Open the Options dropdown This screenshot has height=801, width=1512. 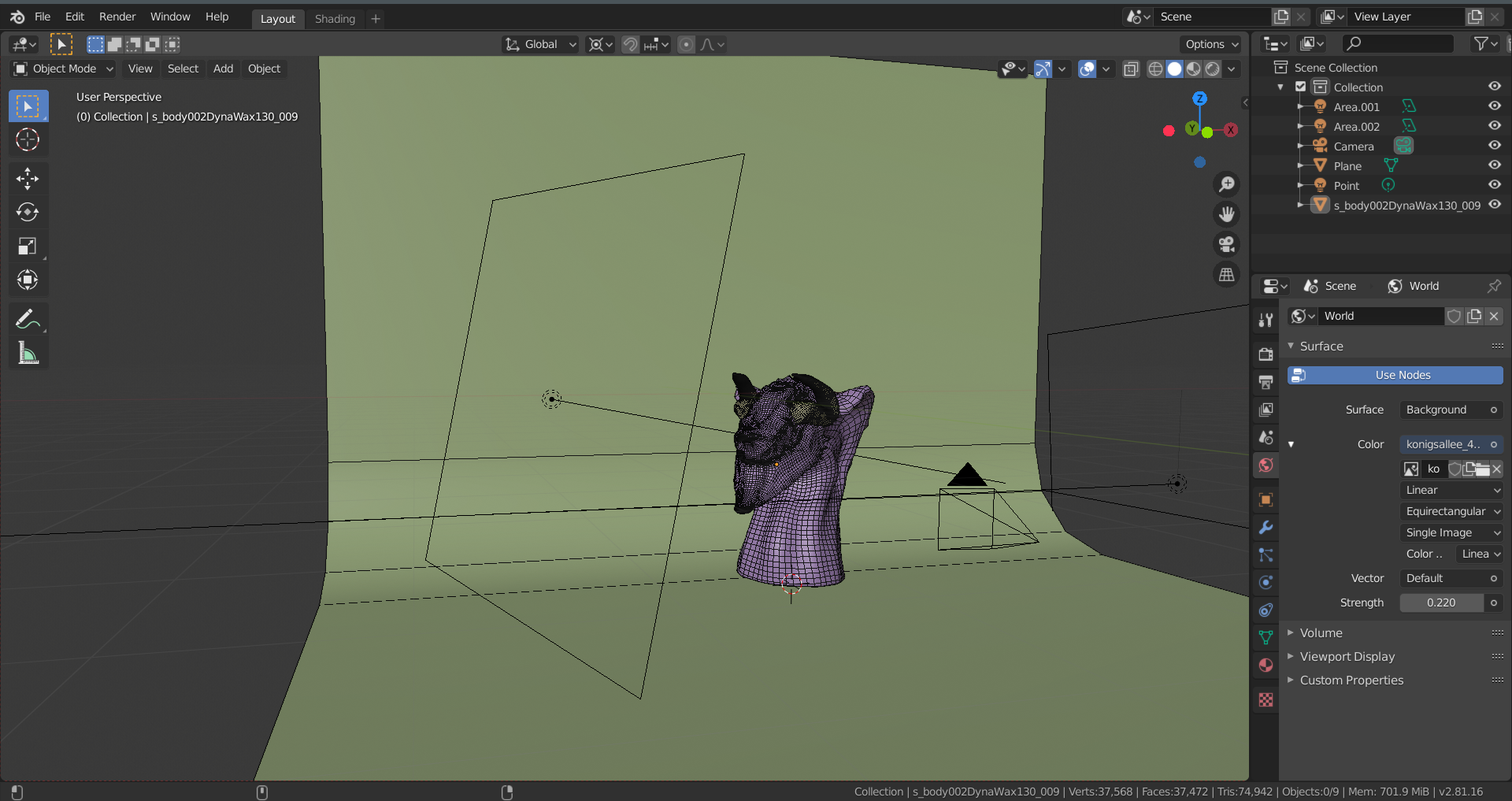point(1210,44)
